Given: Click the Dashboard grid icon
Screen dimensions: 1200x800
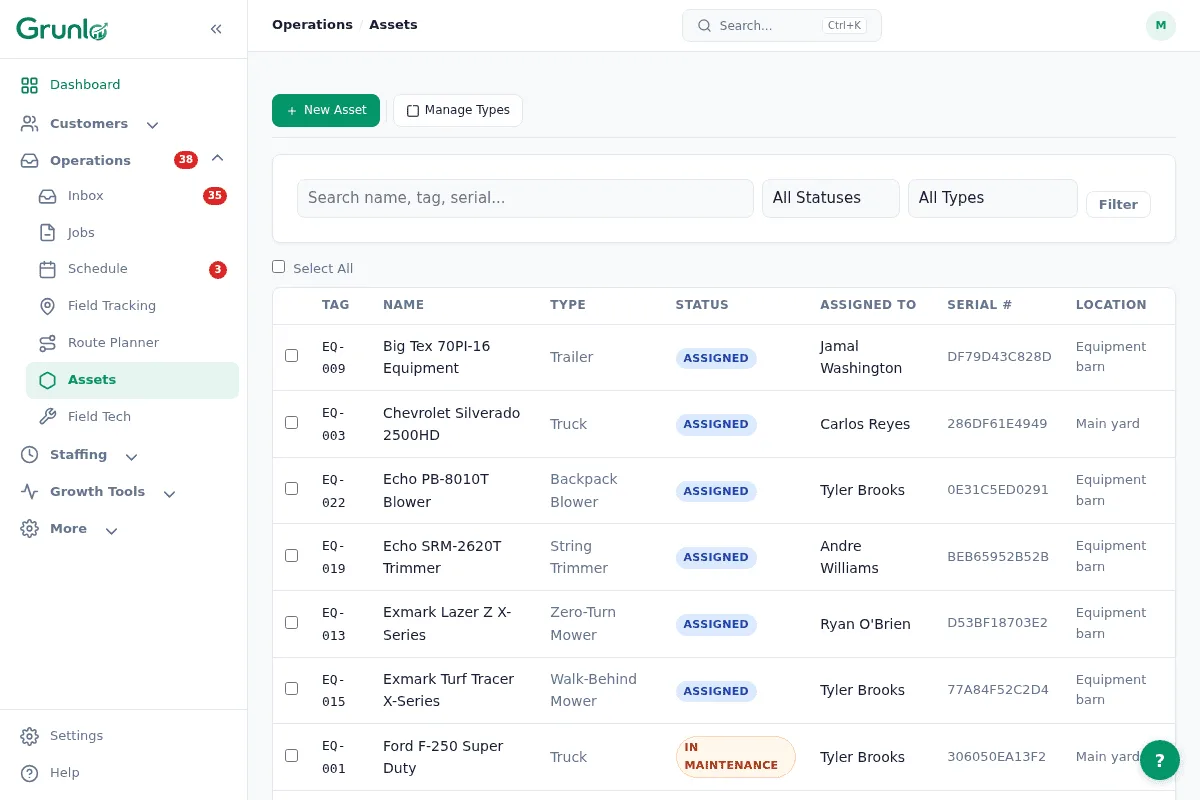Looking at the screenshot, I should pyautogui.click(x=30, y=85).
